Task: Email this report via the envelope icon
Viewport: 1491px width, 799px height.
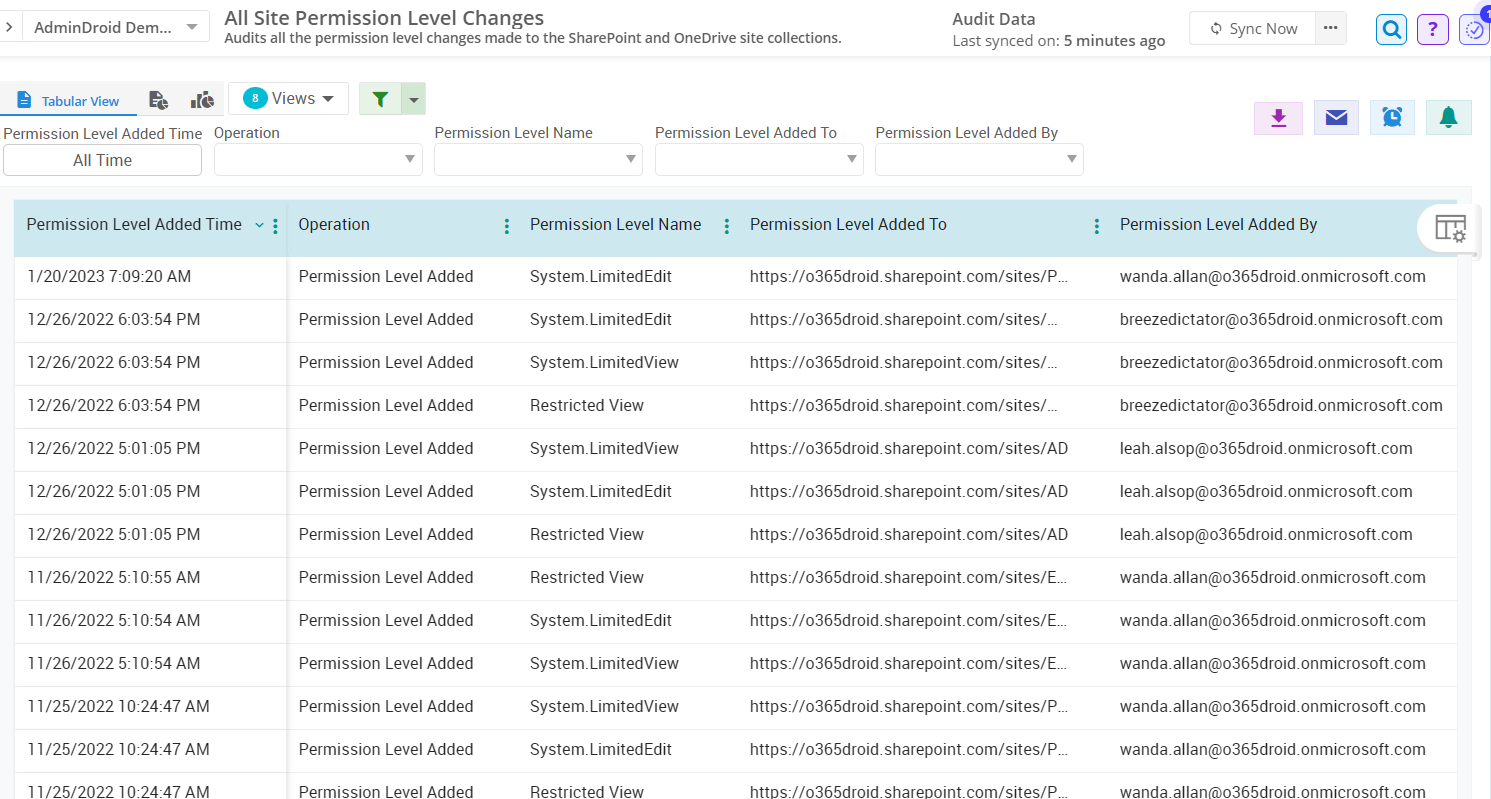Action: pos(1336,117)
